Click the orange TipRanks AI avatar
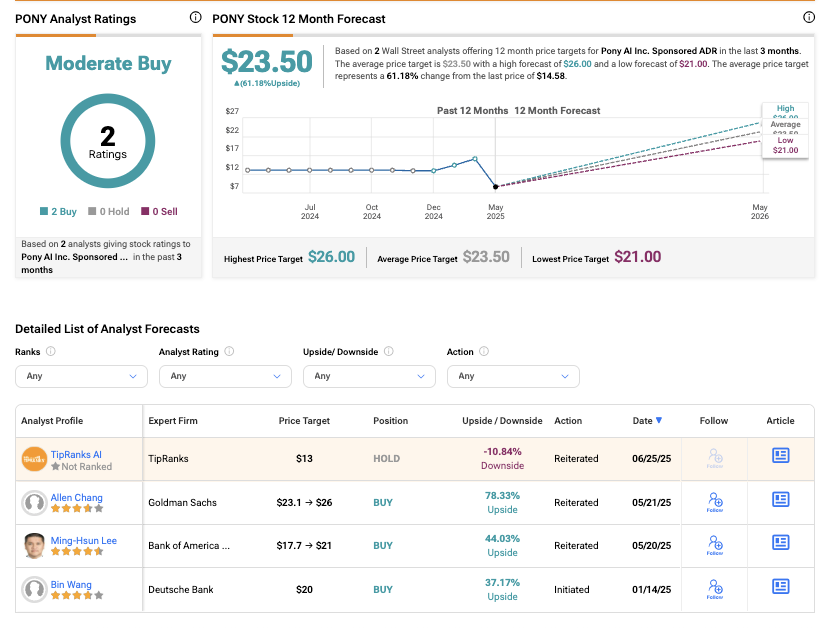This screenshot has width=827, height=628. click(34, 459)
